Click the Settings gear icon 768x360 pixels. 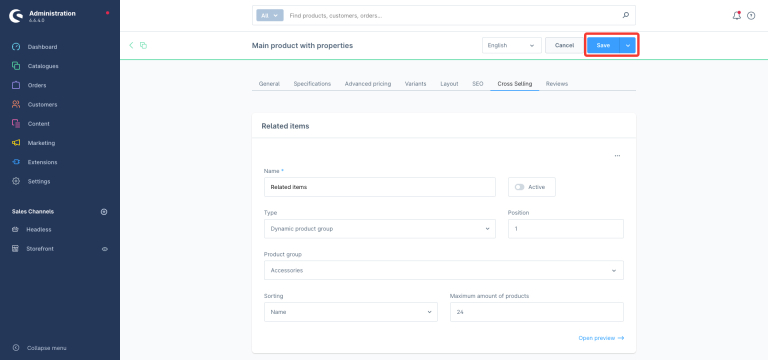[x=16, y=181]
